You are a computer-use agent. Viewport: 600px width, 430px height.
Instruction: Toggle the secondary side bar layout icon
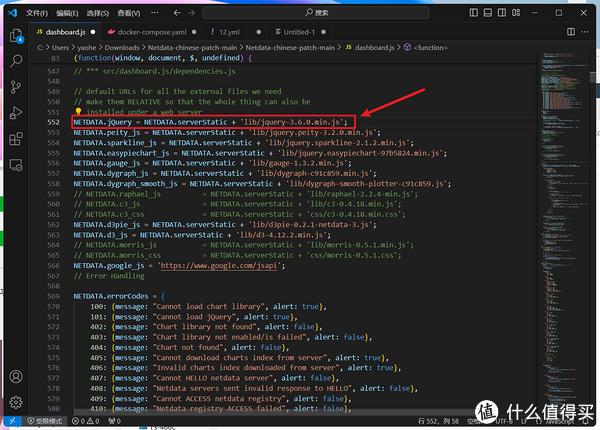tap(502, 13)
